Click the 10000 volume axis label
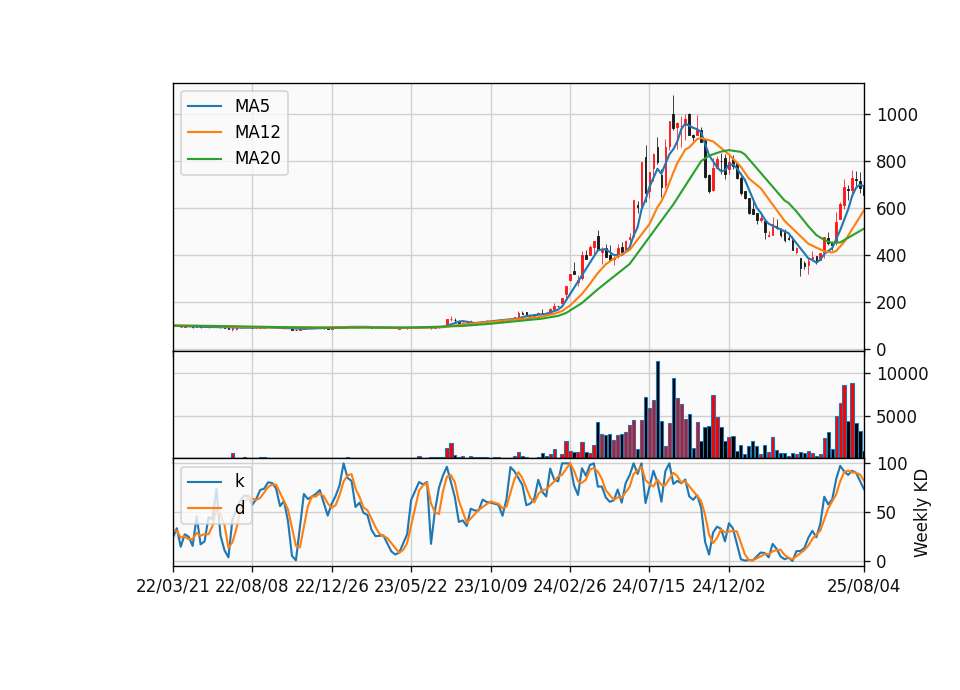Viewport: 960px width, 690px height. (x=902, y=374)
